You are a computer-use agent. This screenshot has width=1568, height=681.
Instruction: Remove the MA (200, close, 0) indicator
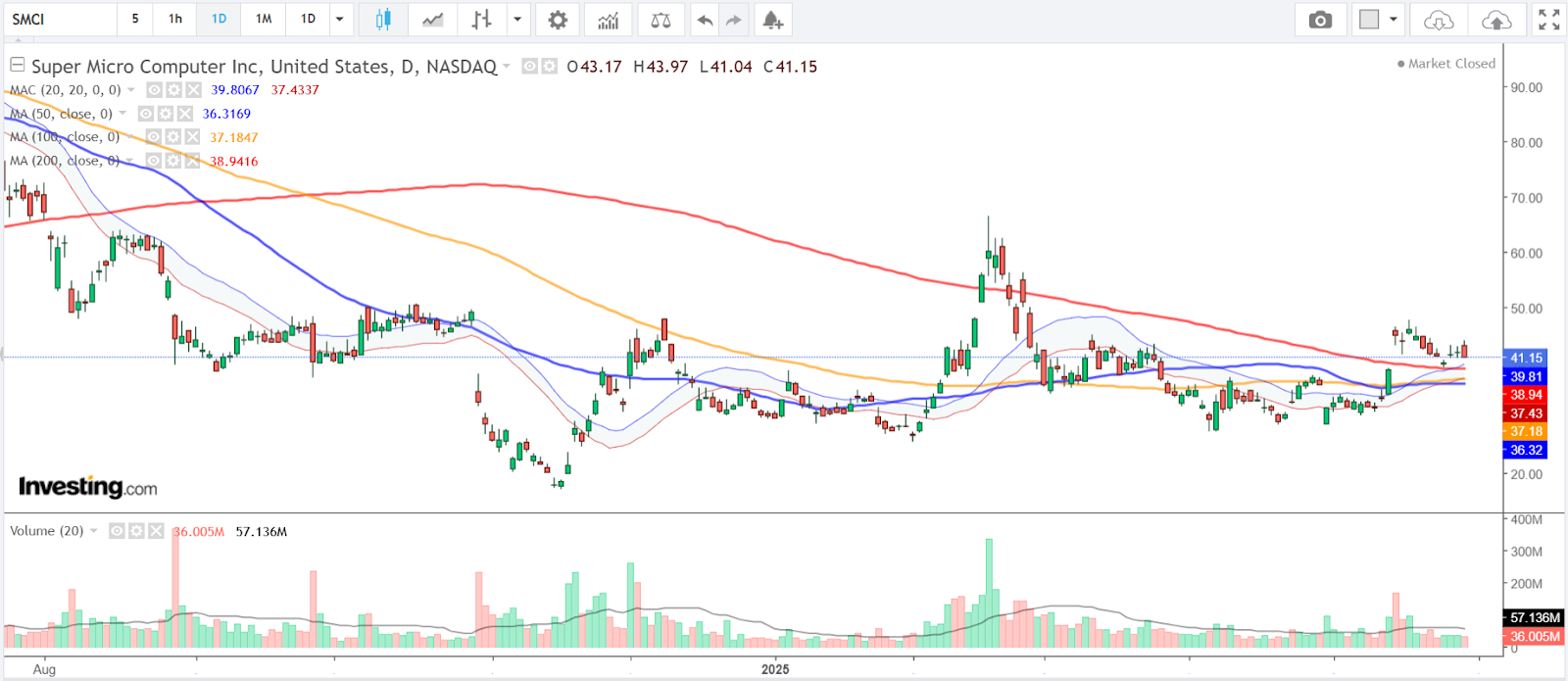(x=192, y=161)
